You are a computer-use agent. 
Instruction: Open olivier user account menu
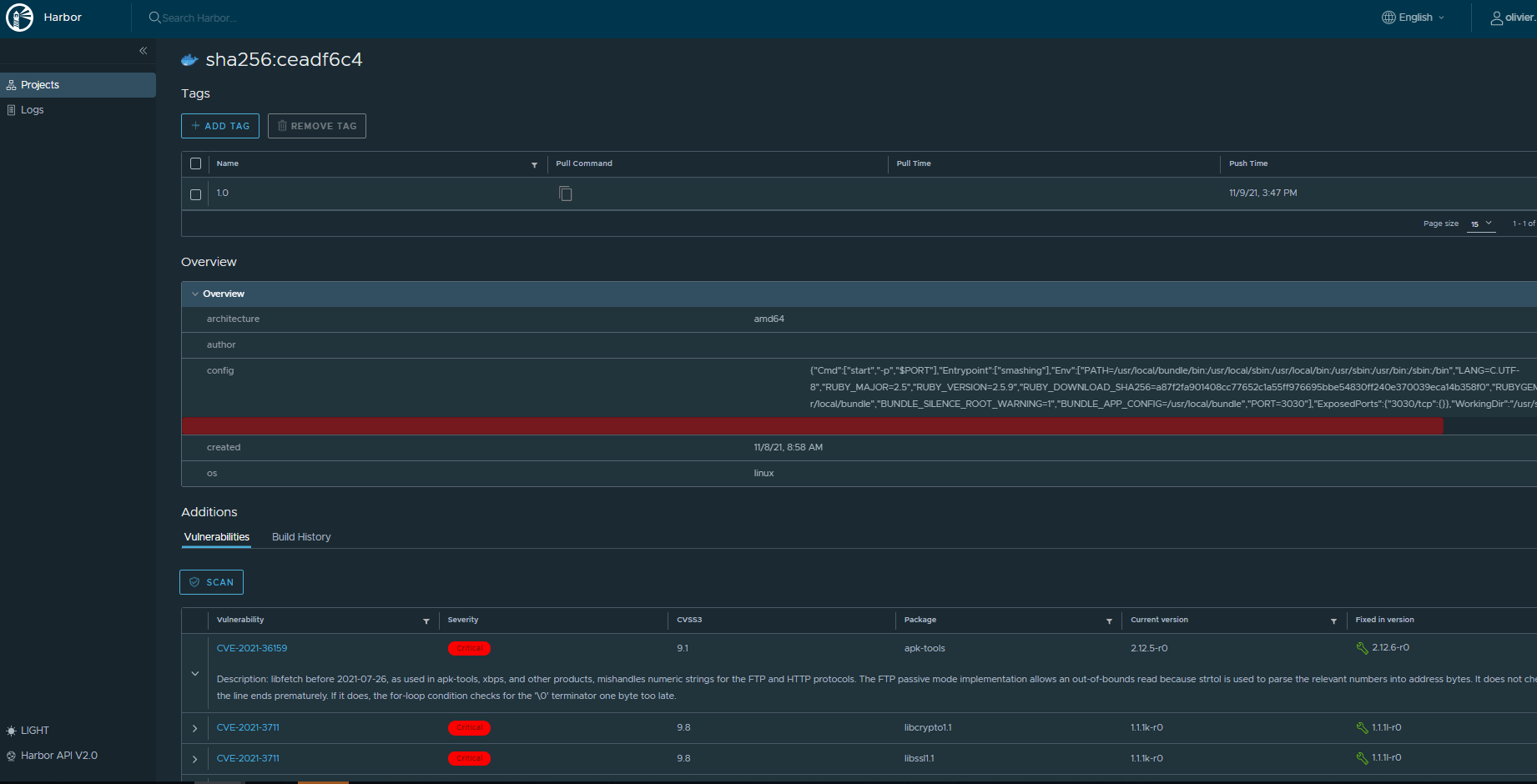1513,18
